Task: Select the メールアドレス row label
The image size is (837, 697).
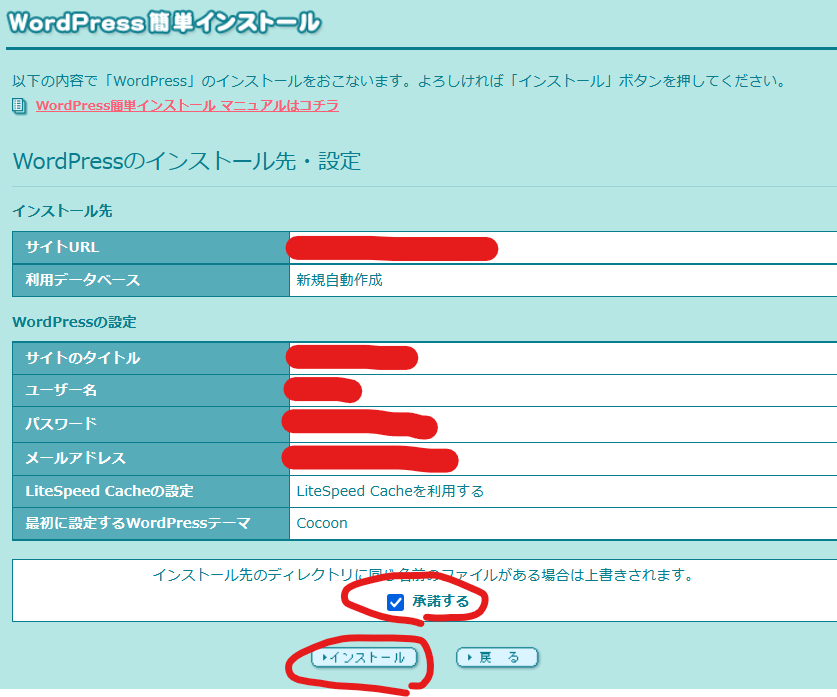Action: coord(76,458)
